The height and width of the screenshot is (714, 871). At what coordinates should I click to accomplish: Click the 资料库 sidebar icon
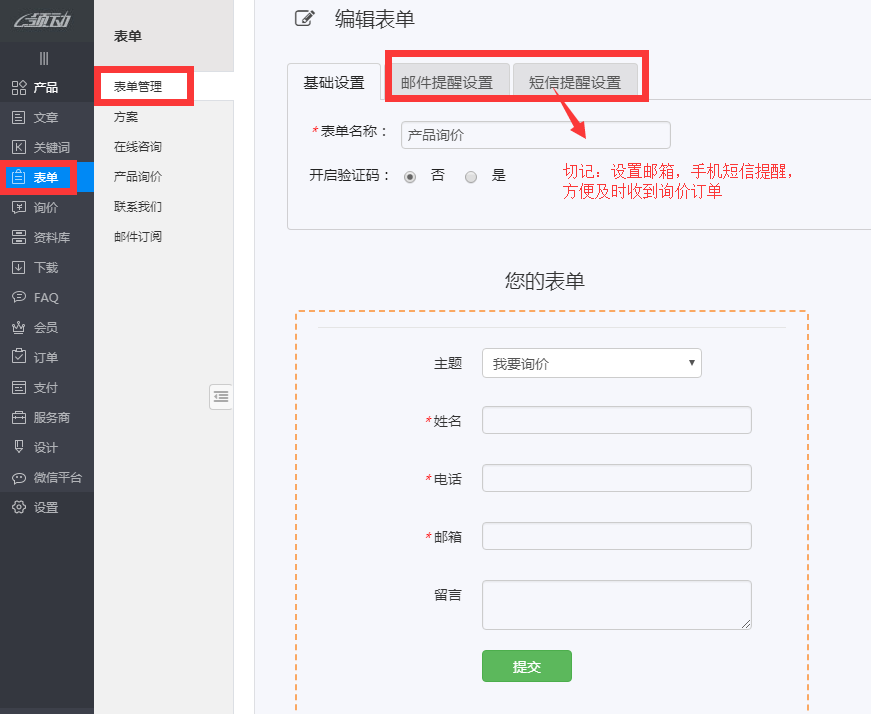pos(18,238)
